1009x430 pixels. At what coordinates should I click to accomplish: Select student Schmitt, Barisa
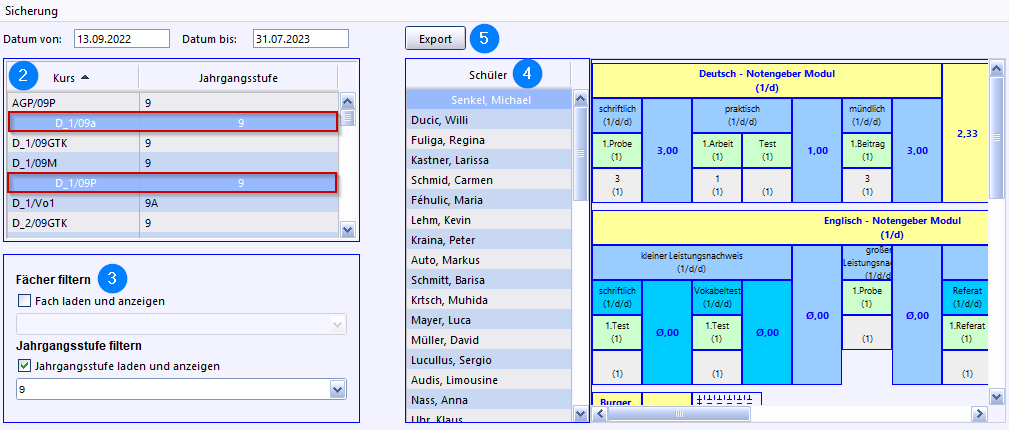click(x=488, y=280)
